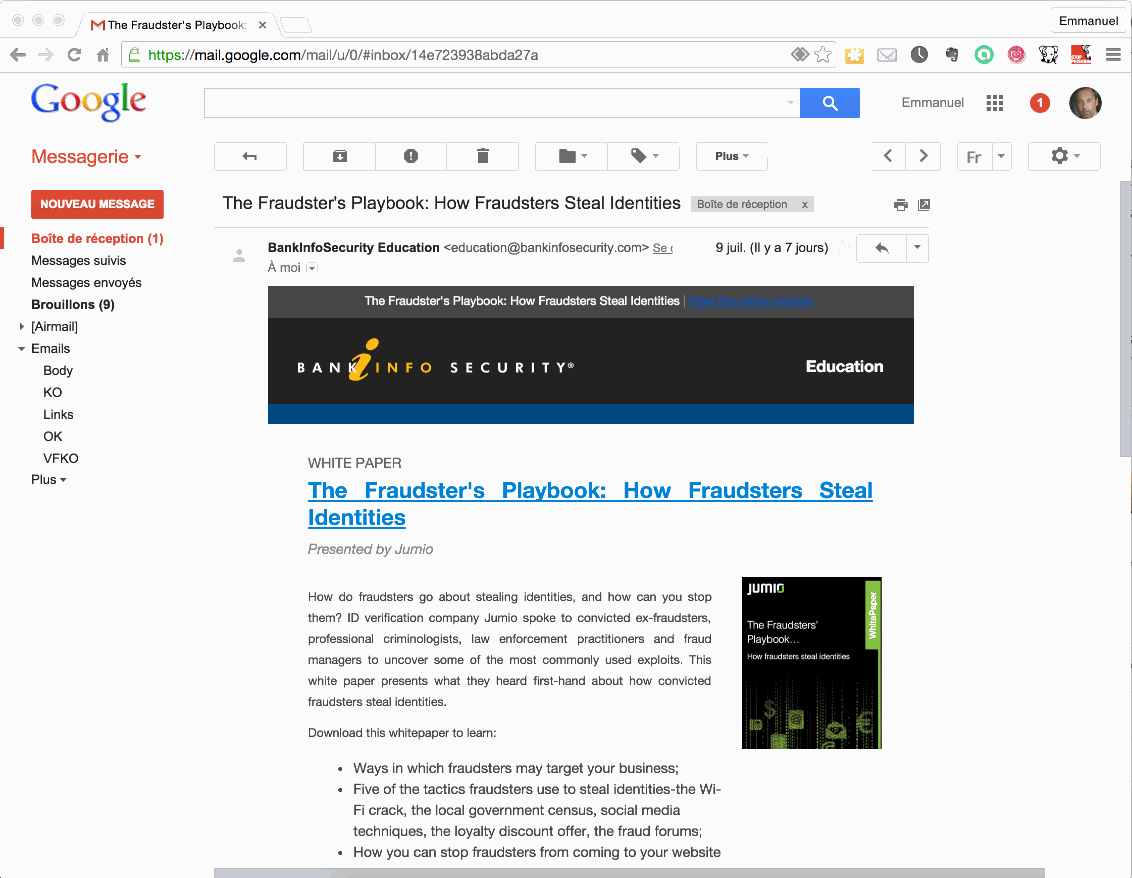Reply using the arrow beside the date

[881, 248]
